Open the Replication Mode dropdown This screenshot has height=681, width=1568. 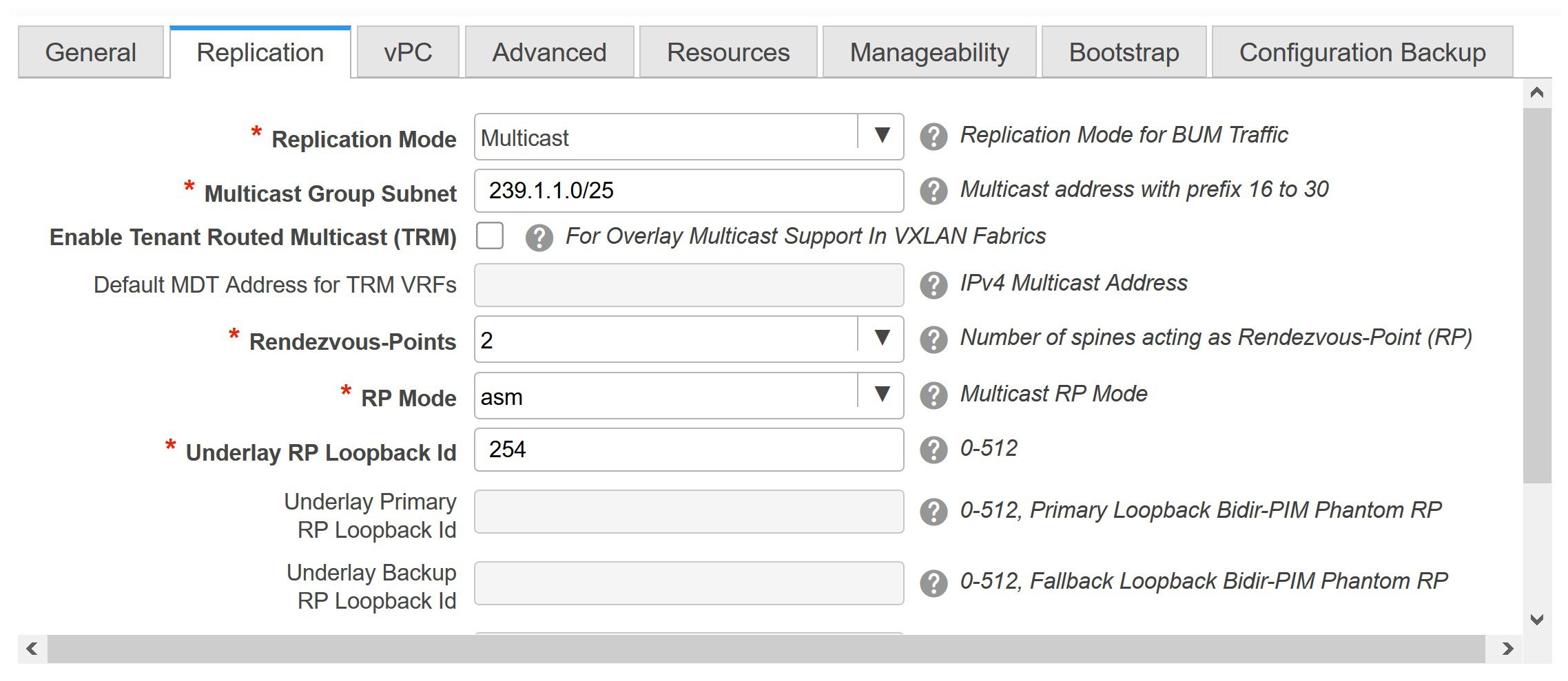(881, 136)
